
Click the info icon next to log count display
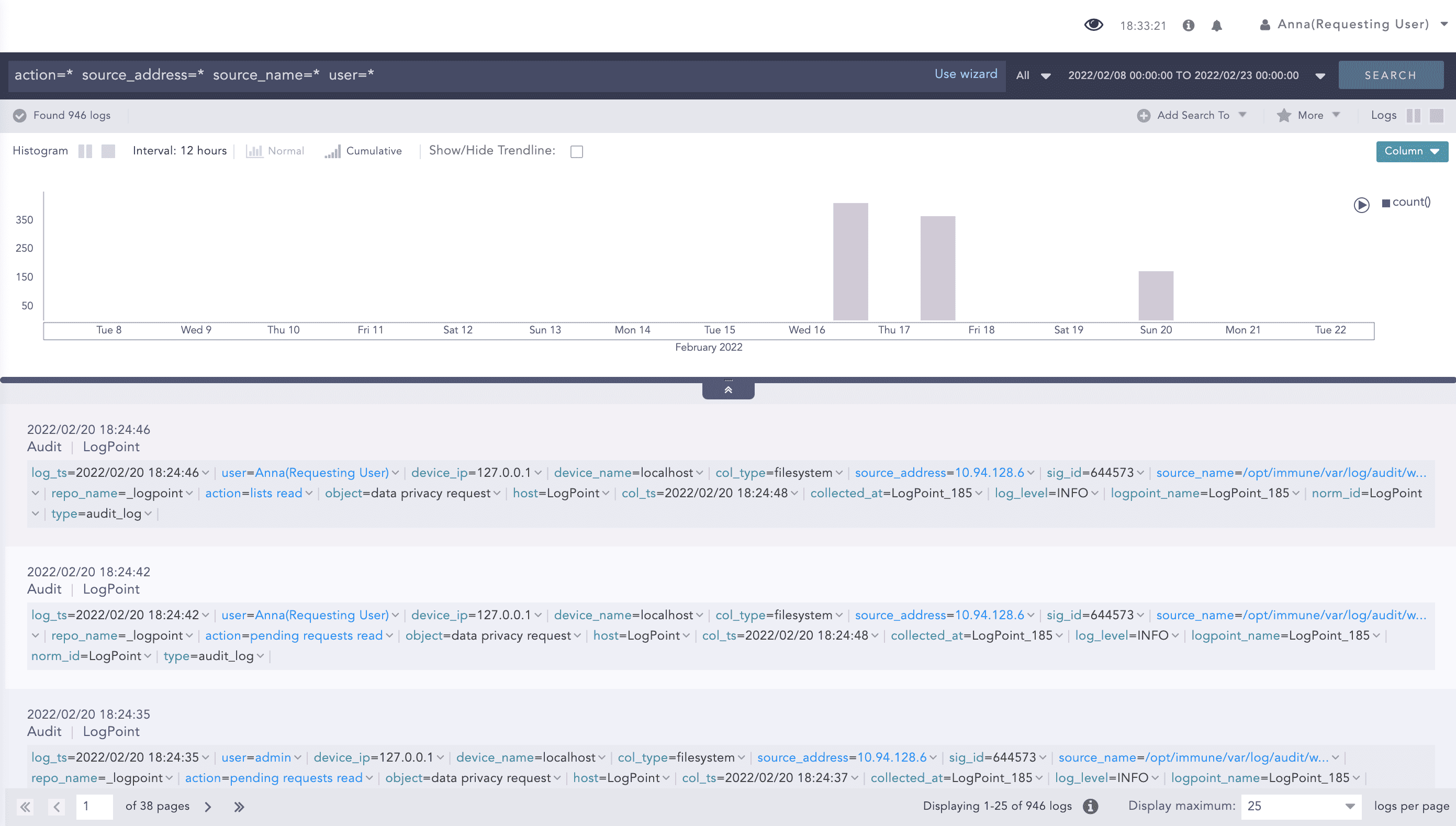[x=1090, y=806]
